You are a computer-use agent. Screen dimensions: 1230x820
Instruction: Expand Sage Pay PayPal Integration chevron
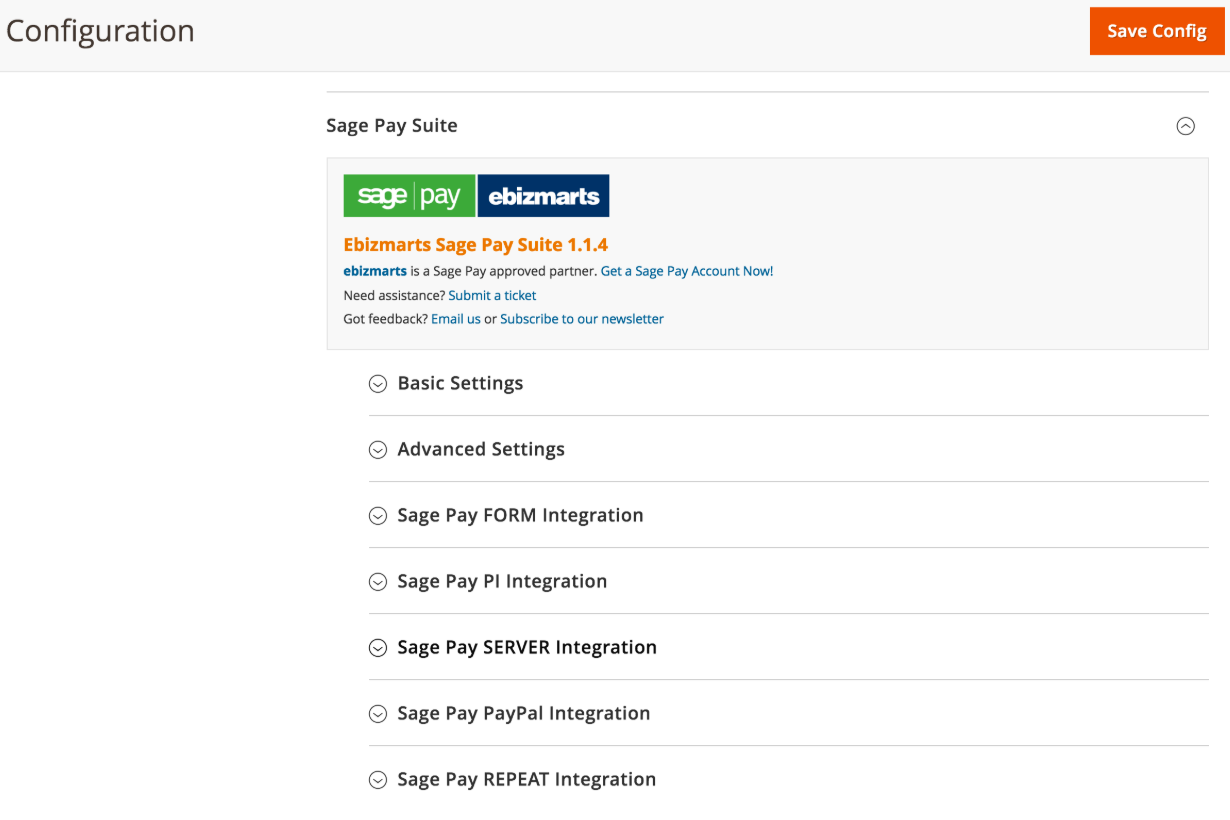(378, 714)
